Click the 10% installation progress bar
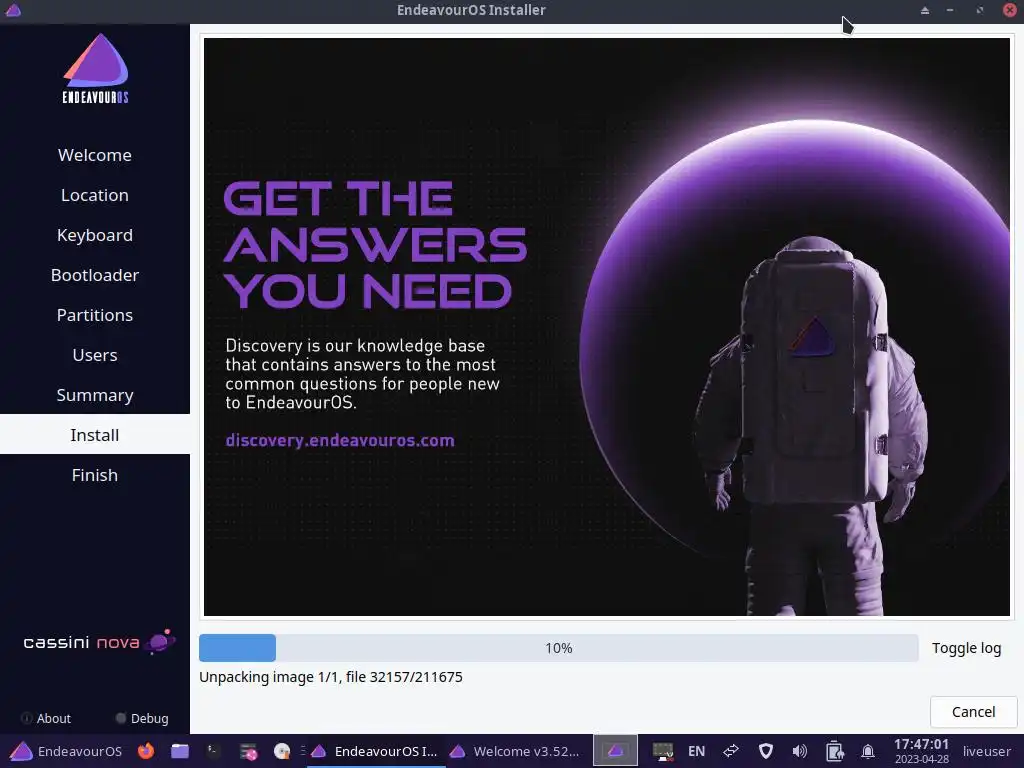The height and width of the screenshot is (768, 1024). tap(558, 648)
